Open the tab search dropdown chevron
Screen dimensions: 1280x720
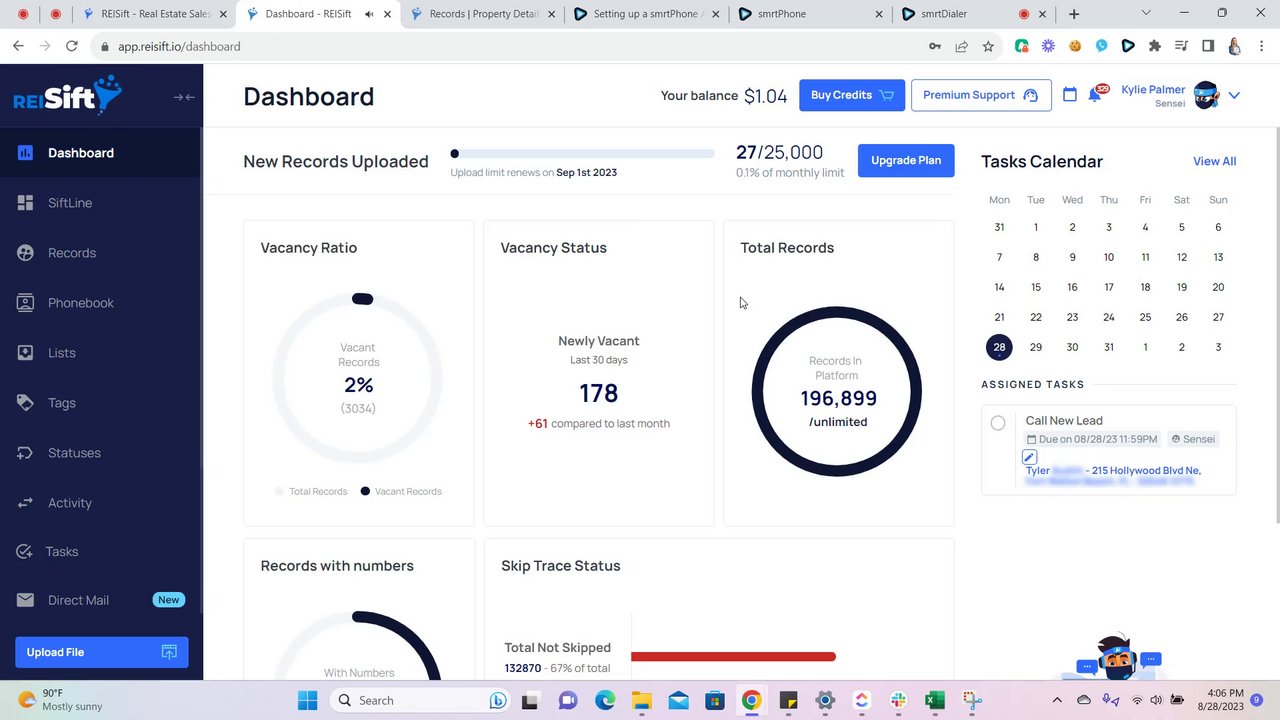tap(1146, 13)
